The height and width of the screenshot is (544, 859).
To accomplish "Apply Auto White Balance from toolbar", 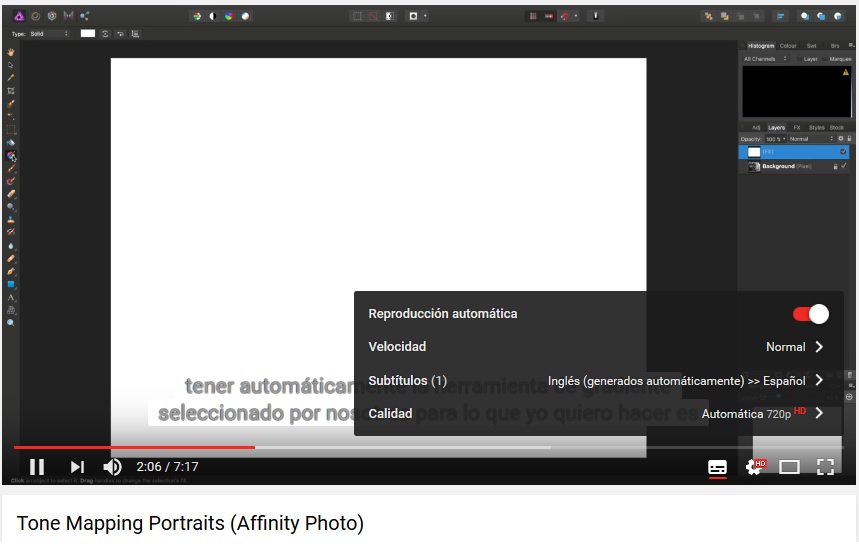I will (x=245, y=16).
